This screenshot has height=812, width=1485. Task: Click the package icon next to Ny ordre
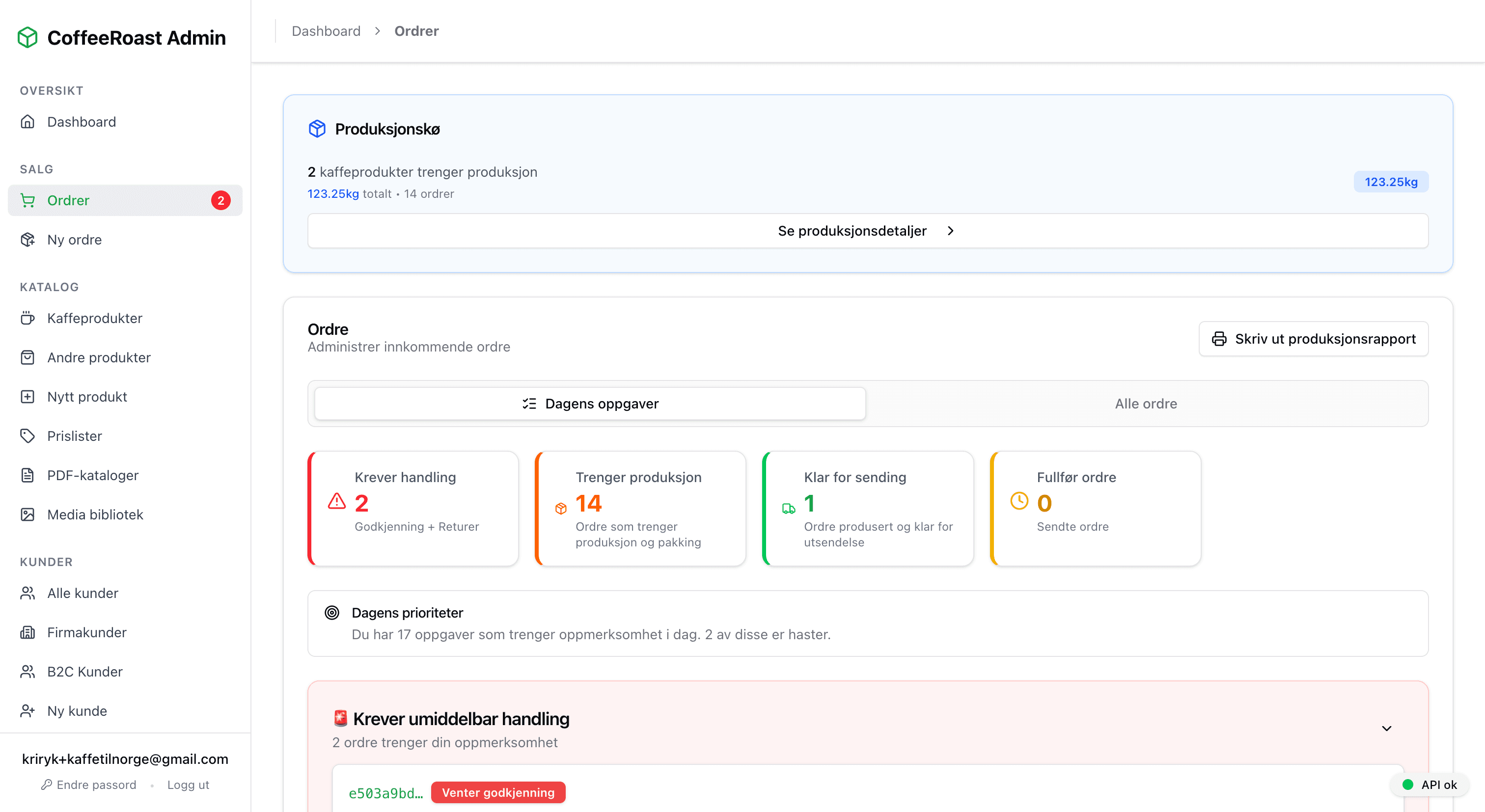click(27, 239)
